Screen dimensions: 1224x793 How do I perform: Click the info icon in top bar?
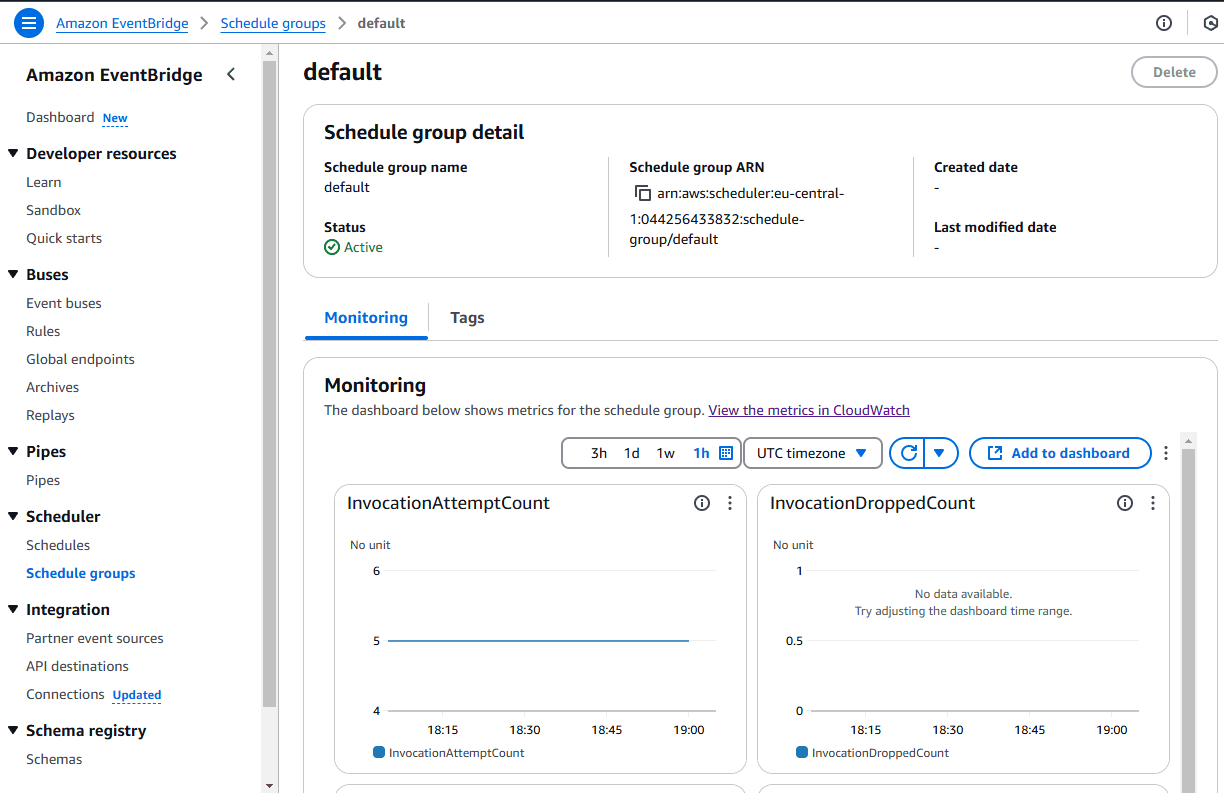coord(1164,23)
